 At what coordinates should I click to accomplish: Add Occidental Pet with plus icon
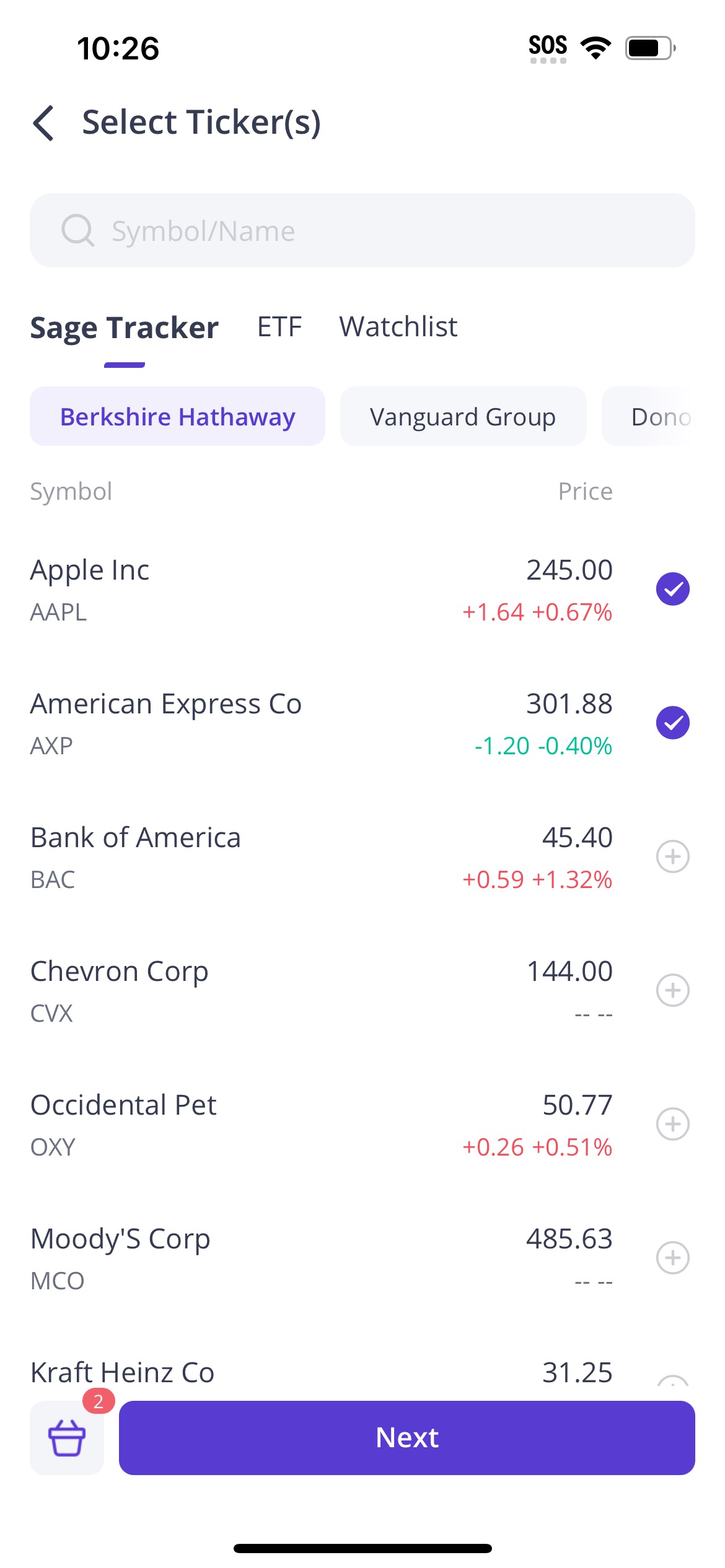(672, 1124)
